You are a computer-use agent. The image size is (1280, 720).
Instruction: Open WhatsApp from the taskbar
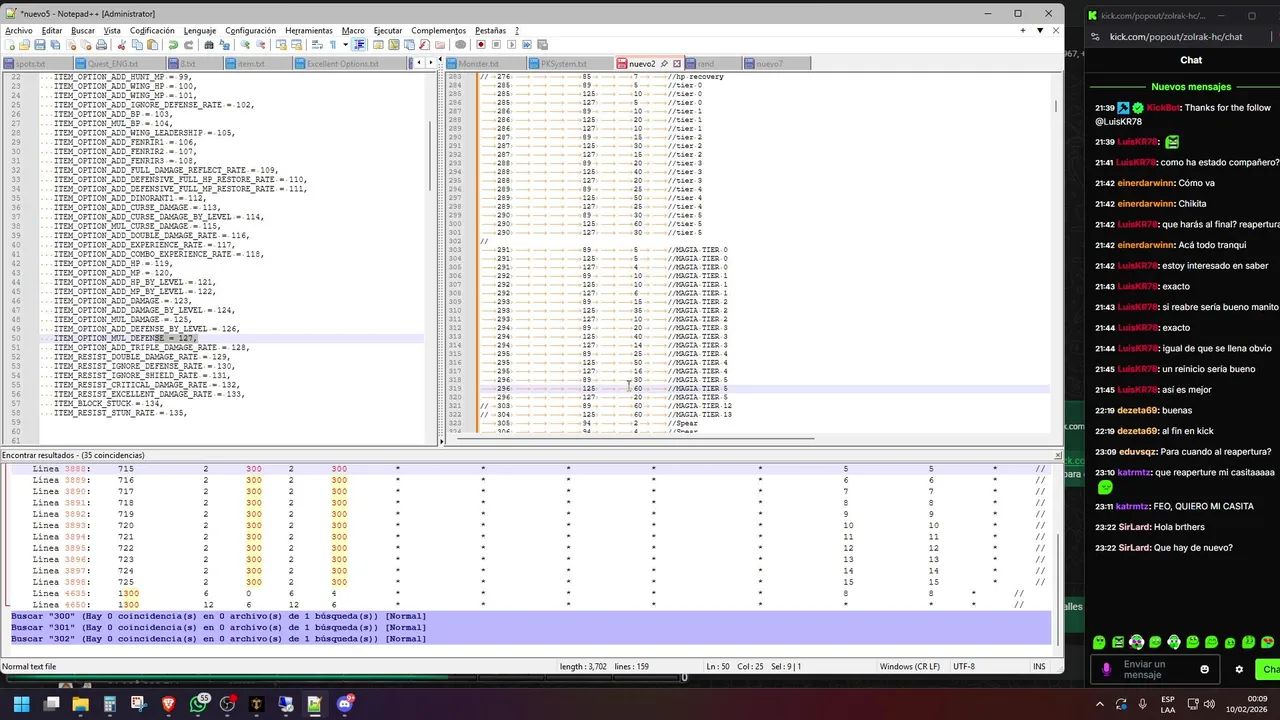point(198,704)
